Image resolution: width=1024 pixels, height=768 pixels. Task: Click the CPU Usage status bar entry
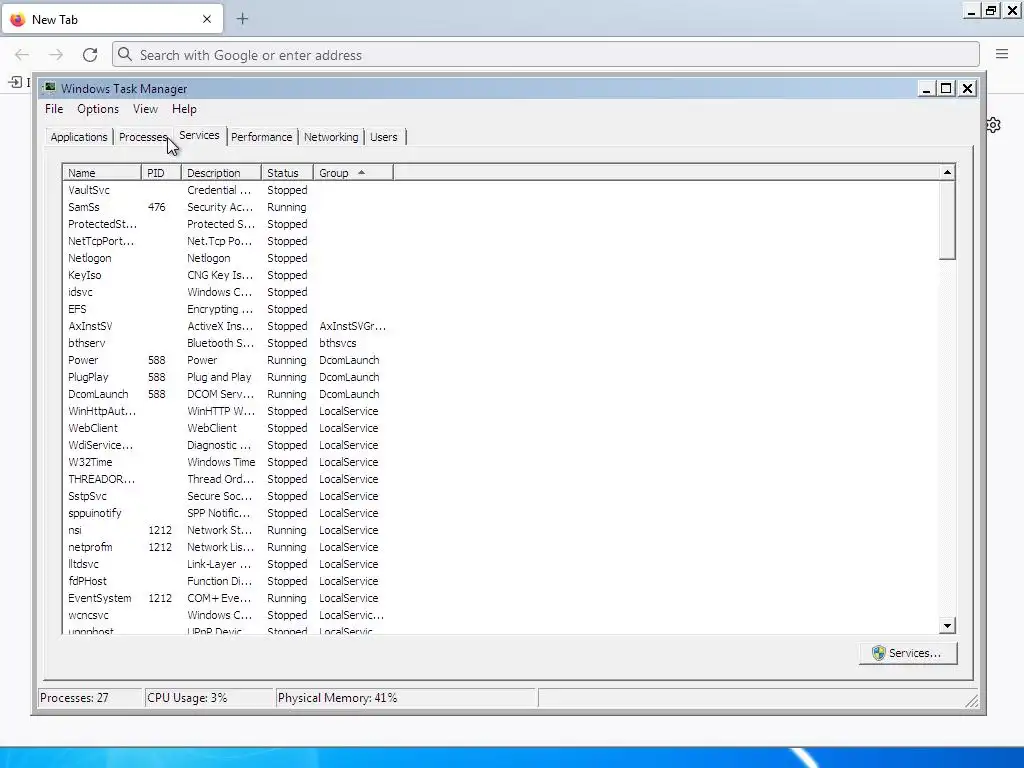pyautogui.click(x=209, y=697)
